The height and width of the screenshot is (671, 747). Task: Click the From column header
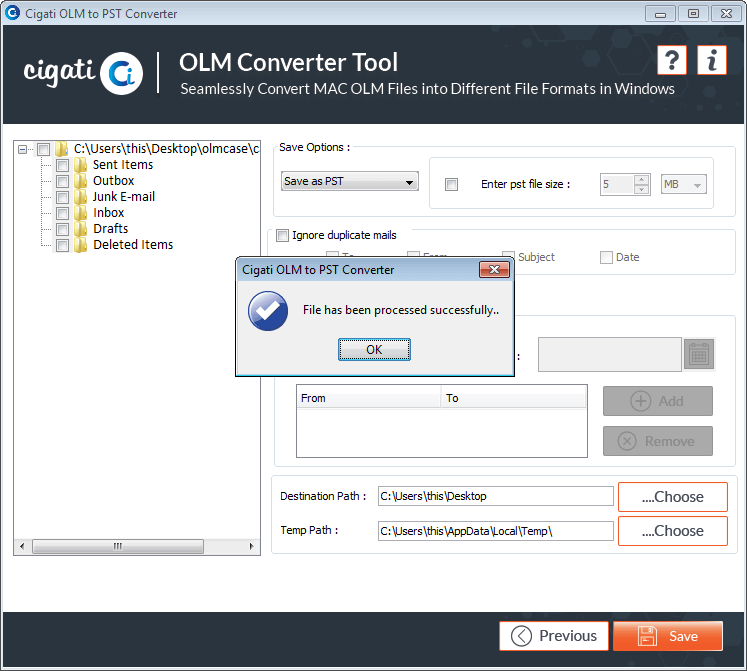369,398
